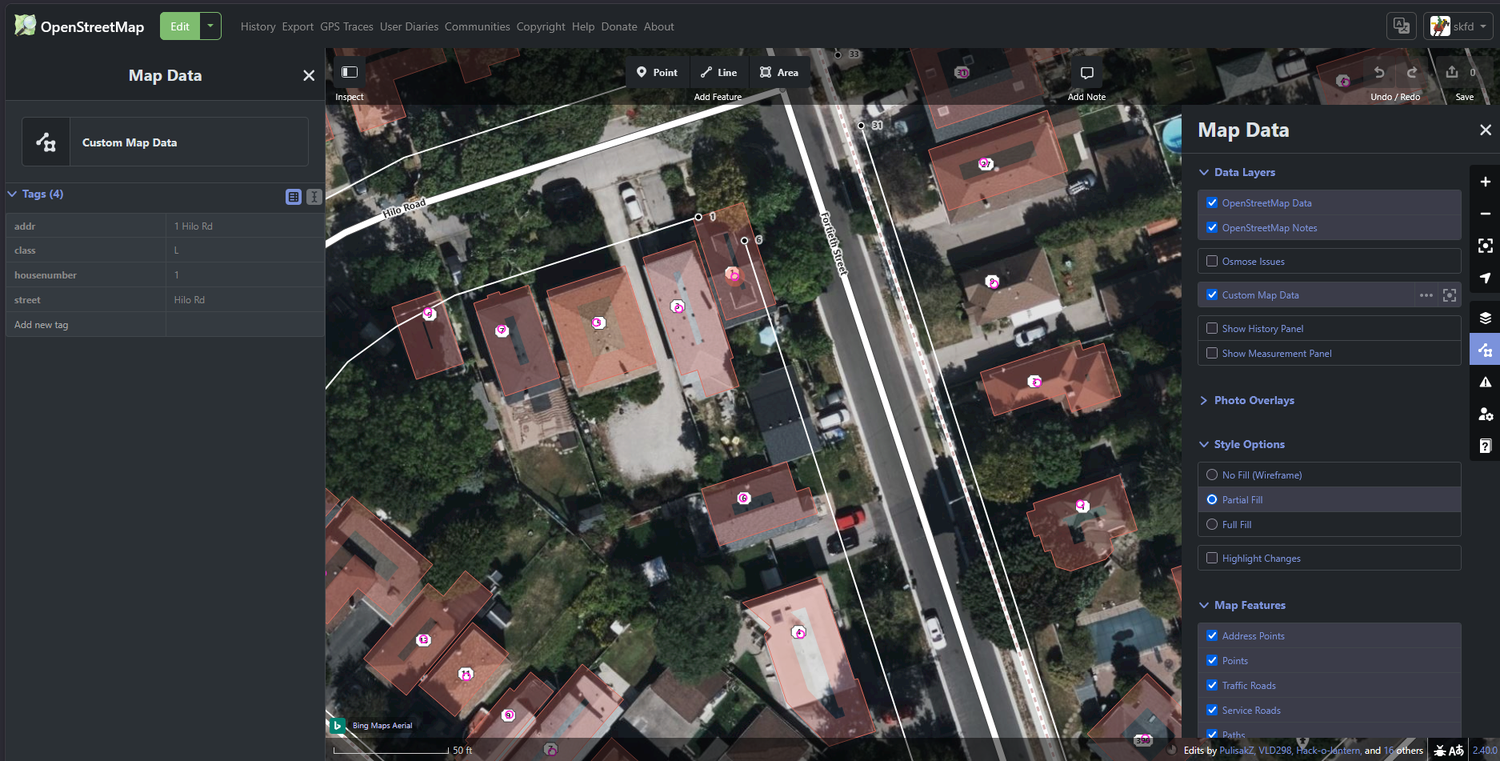Open Custom Map Data options ellipsis
The height and width of the screenshot is (761, 1500).
point(1426,295)
